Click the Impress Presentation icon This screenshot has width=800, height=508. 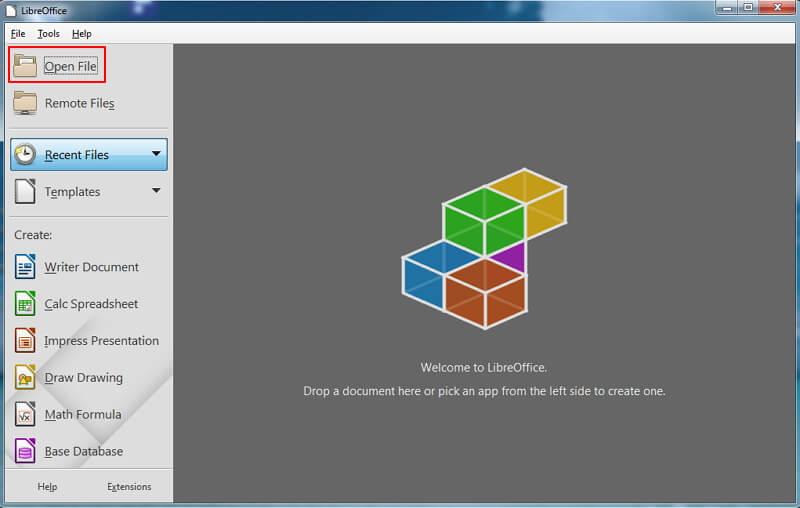[25, 340]
